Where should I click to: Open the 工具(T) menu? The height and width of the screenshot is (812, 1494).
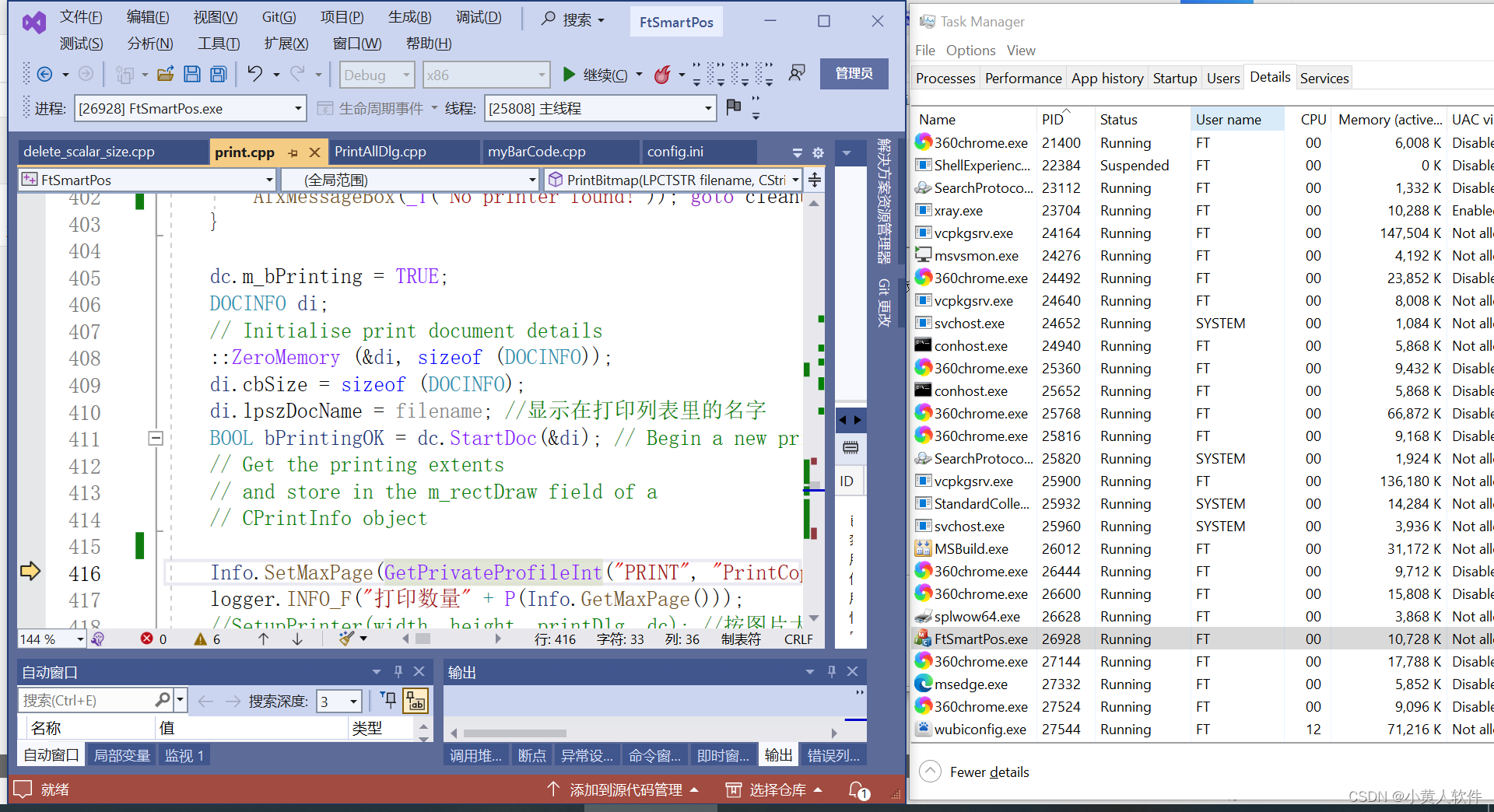click(219, 44)
